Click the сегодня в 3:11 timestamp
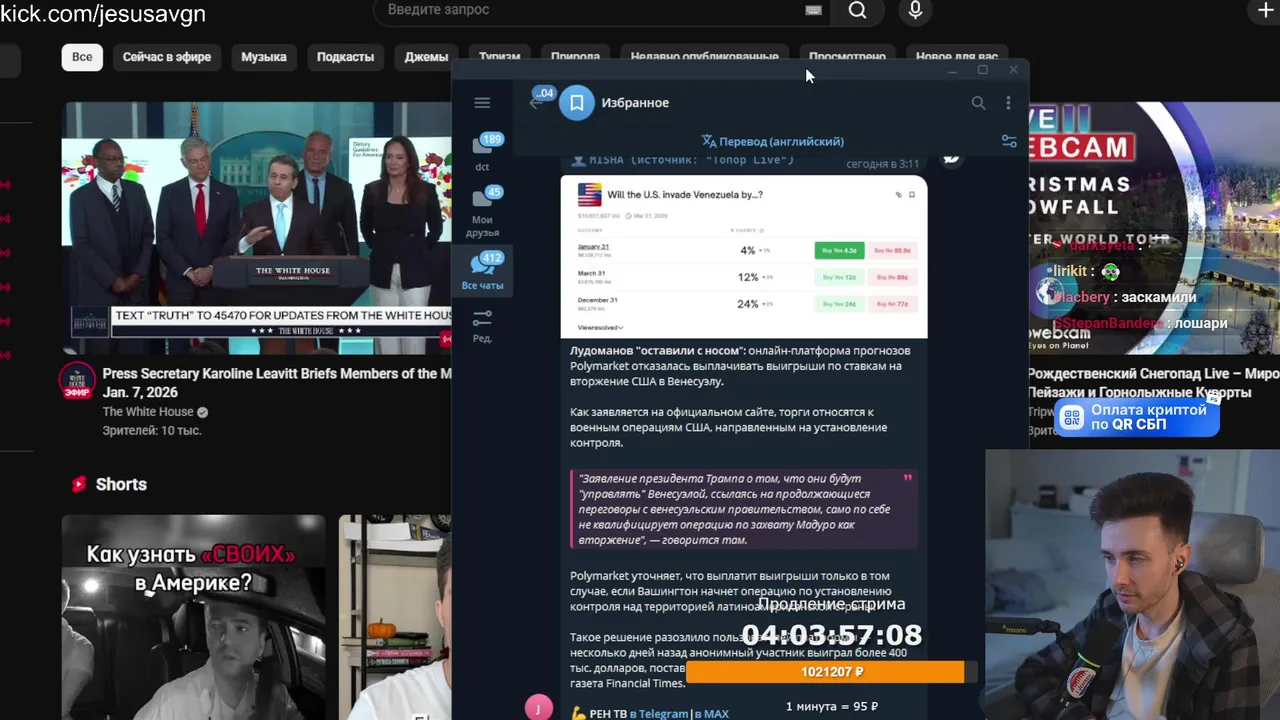1280x720 pixels. click(x=882, y=164)
